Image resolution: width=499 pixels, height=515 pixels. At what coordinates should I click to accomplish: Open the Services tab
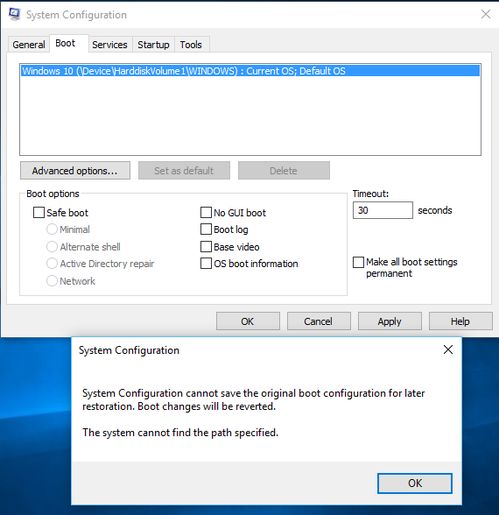(x=110, y=44)
